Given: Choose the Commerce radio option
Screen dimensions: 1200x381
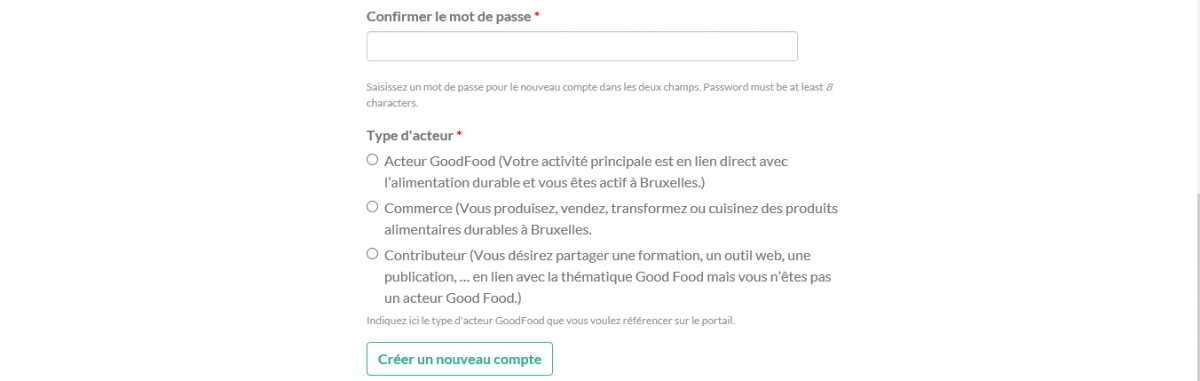Looking at the screenshot, I should pos(373,207).
